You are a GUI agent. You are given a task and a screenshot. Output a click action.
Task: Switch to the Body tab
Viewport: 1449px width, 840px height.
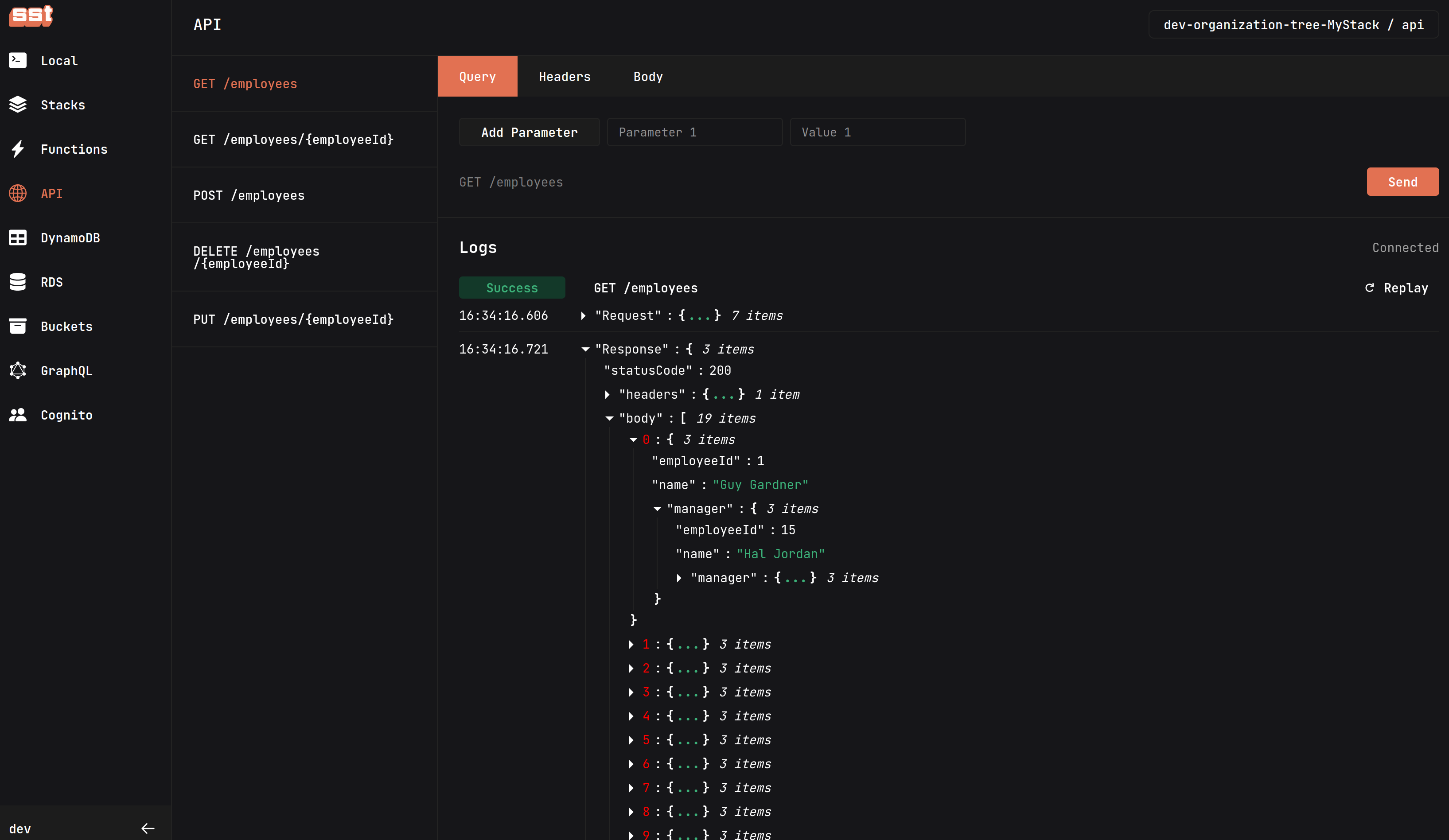[x=647, y=77]
